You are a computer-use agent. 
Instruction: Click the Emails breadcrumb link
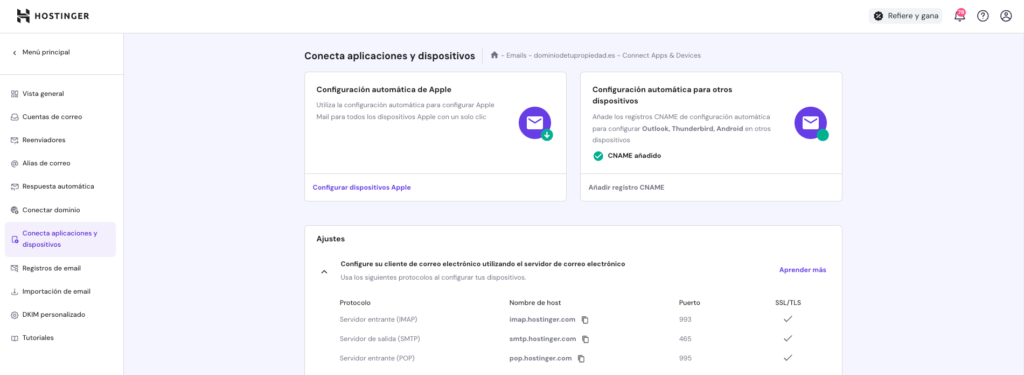517,56
